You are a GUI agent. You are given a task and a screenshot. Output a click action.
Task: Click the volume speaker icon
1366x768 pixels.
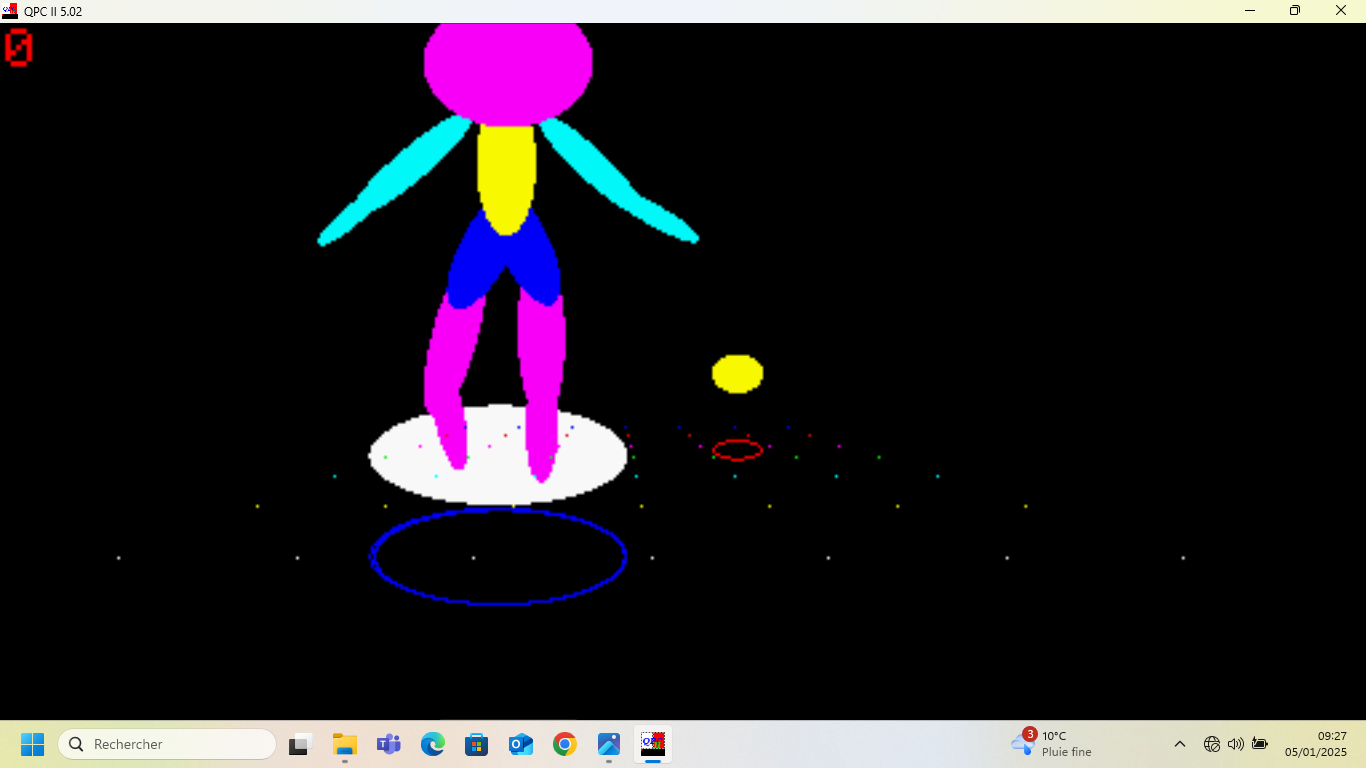[1236, 744]
